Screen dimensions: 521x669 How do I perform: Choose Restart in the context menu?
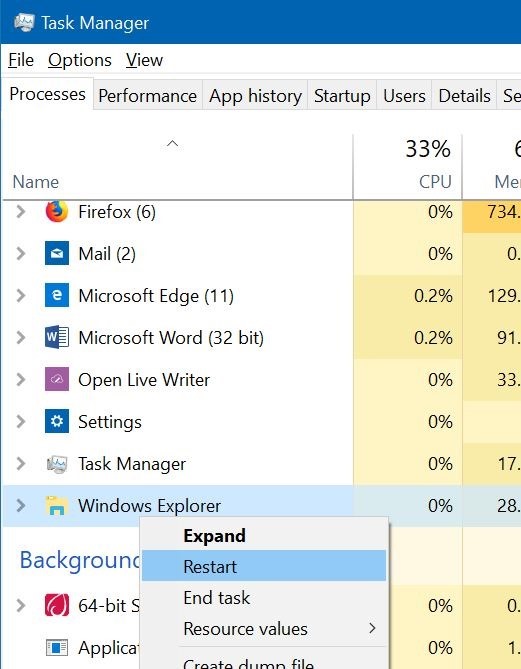pyautogui.click(x=264, y=566)
